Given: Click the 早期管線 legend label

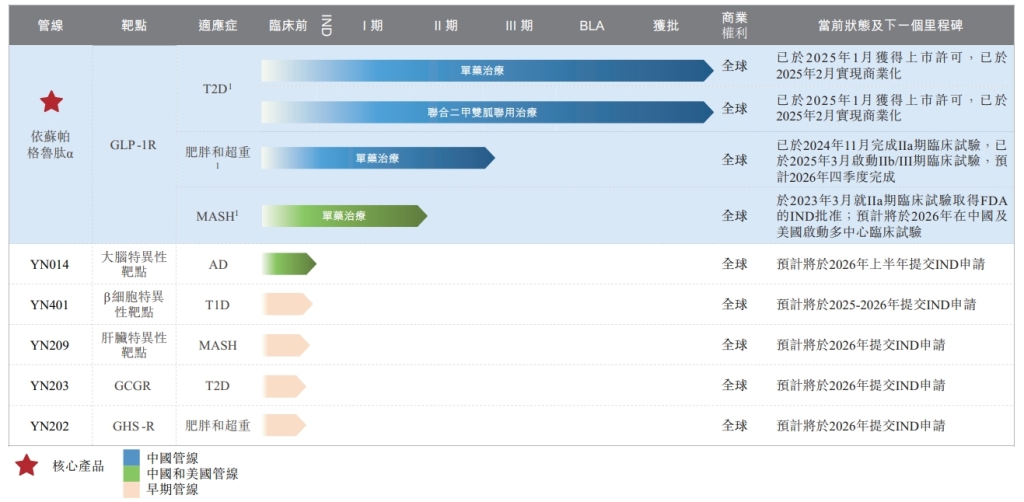Looking at the screenshot, I should tap(172, 489).
